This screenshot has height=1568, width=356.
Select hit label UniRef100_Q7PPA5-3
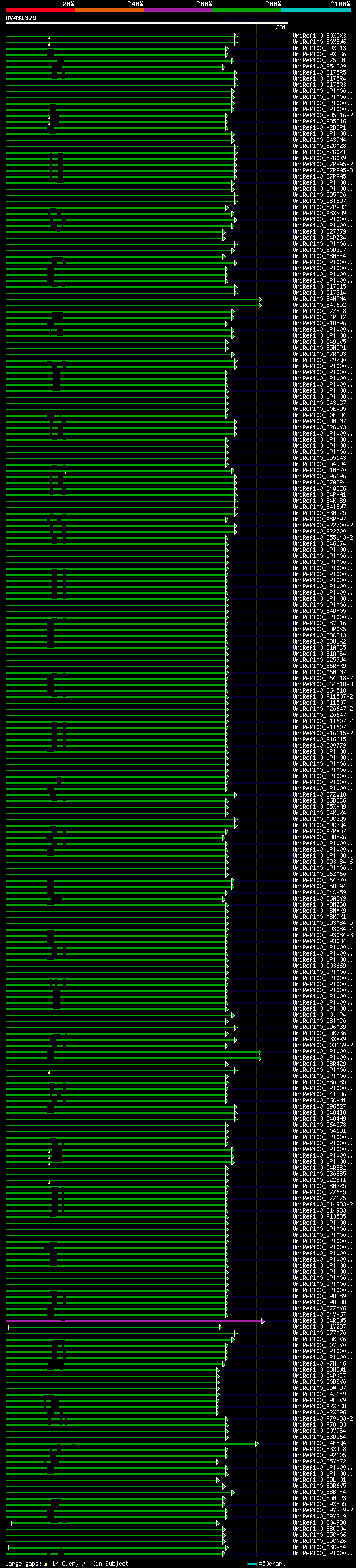(323, 170)
